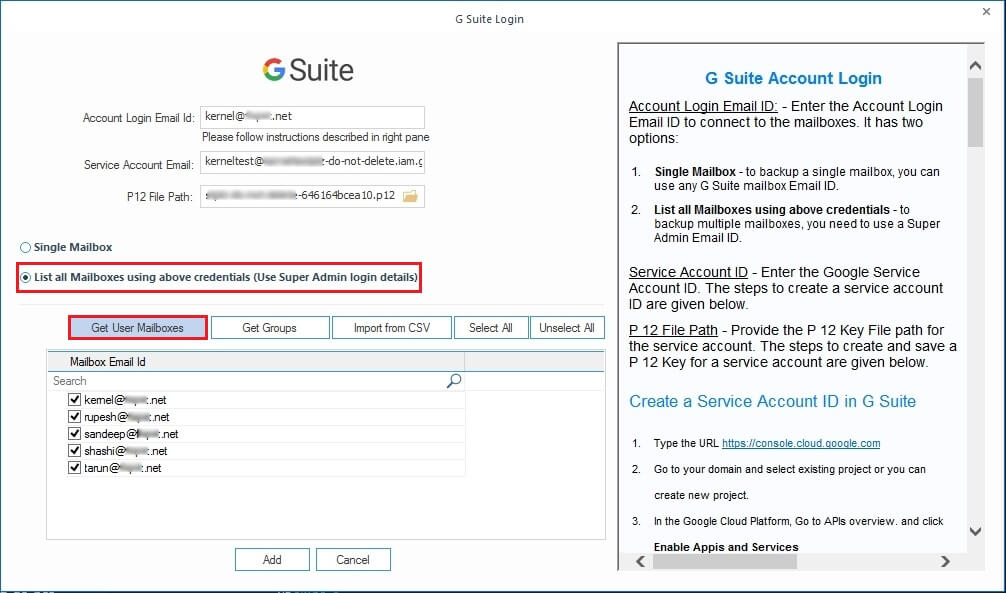Viewport: 1006px width, 593px height.
Task: Select List all Mailboxes radio option
Action: pos(25,277)
